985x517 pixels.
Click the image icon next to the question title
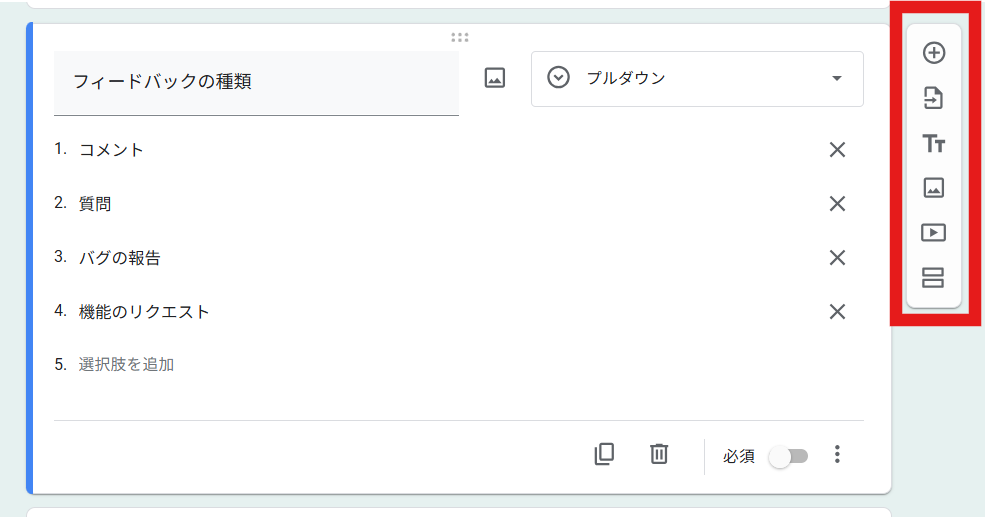click(495, 78)
